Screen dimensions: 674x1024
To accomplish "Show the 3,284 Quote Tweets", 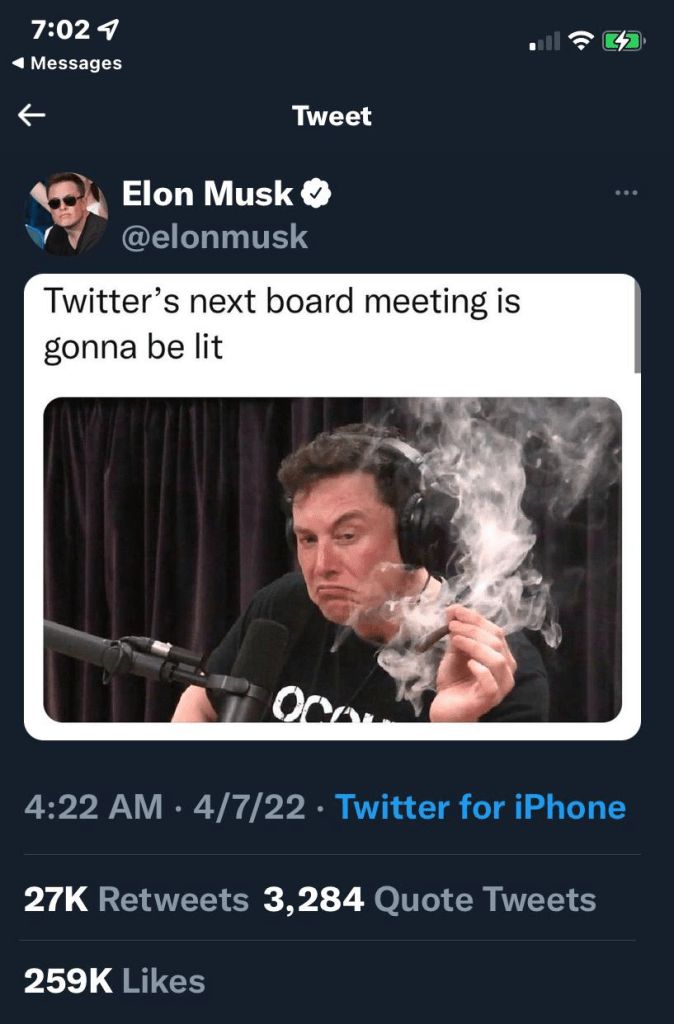I will click(x=430, y=899).
